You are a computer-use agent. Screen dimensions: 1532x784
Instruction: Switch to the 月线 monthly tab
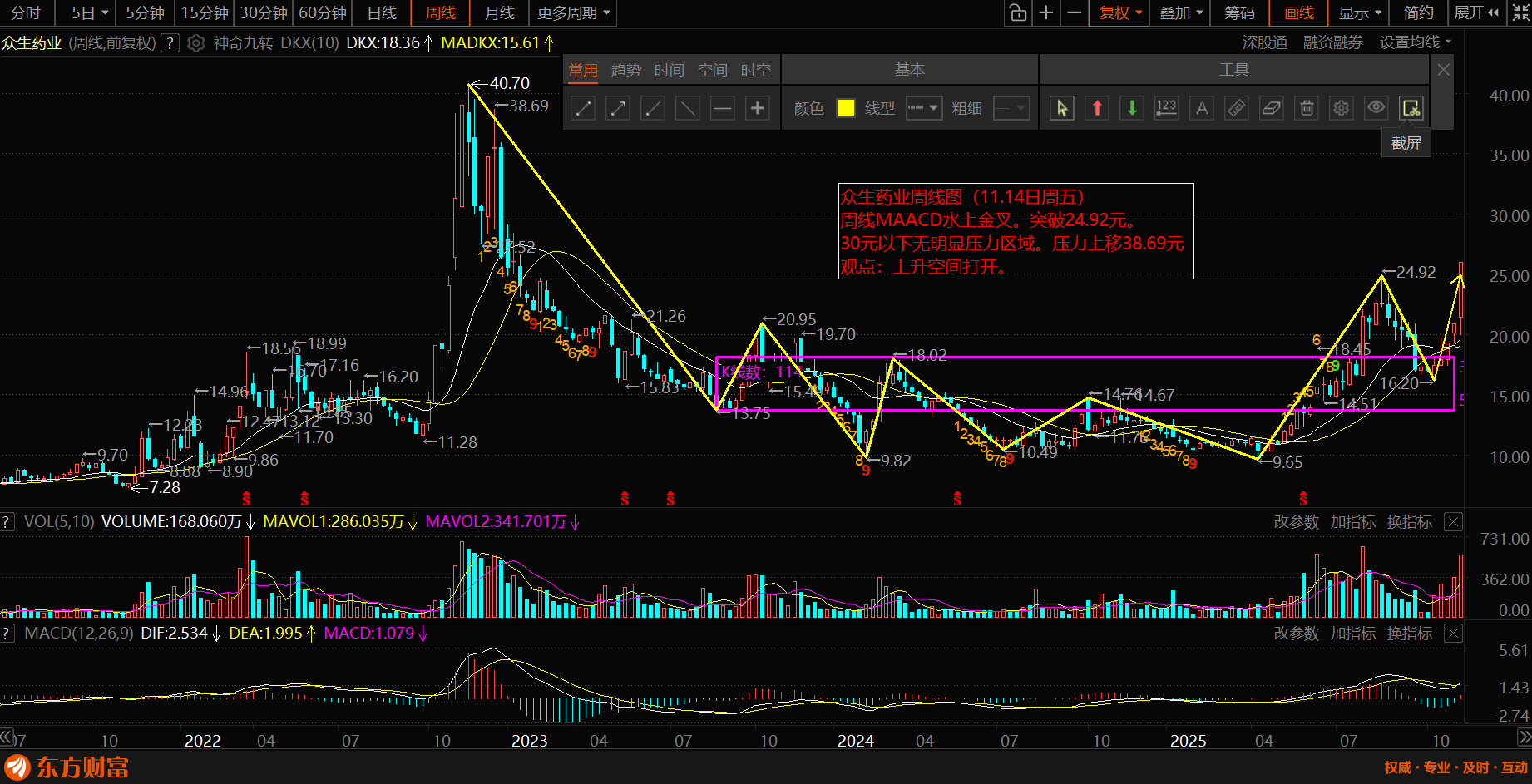click(x=500, y=13)
